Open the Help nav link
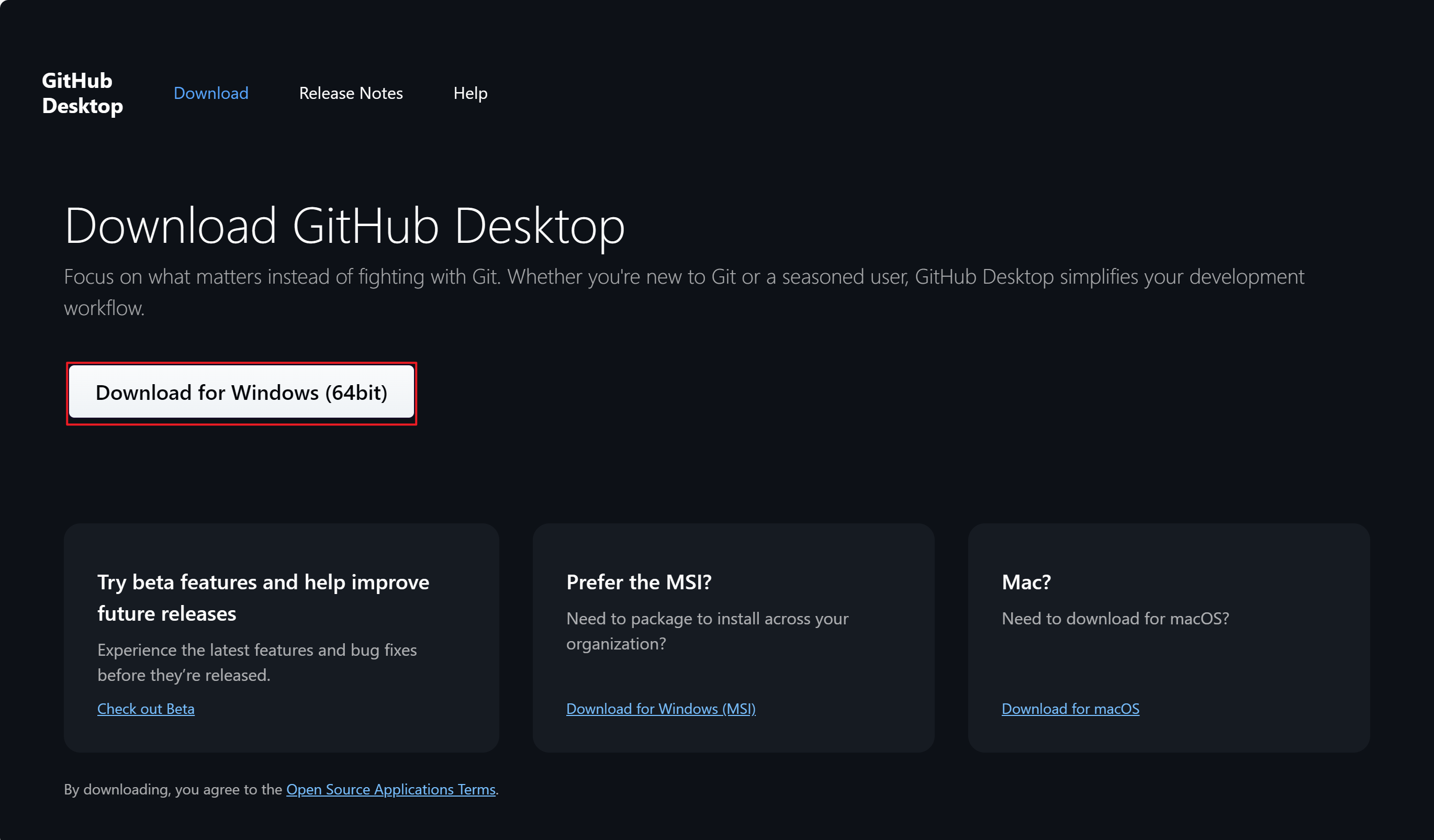The width and height of the screenshot is (1434, 840). pyautogui.click(x=470, y=93)
